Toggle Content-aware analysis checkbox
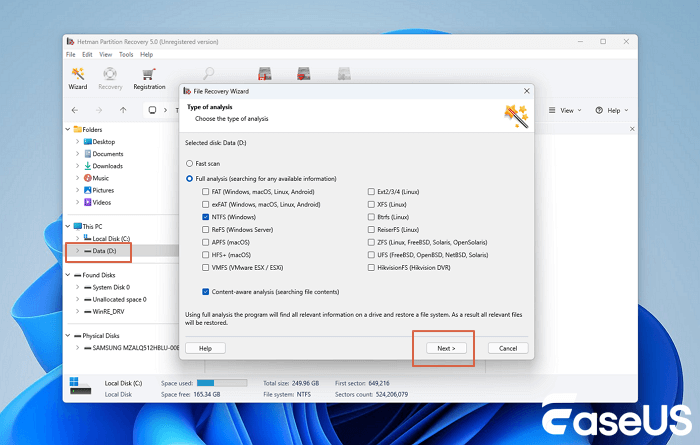This screenshot has height=445, width=700. (205, 292)
